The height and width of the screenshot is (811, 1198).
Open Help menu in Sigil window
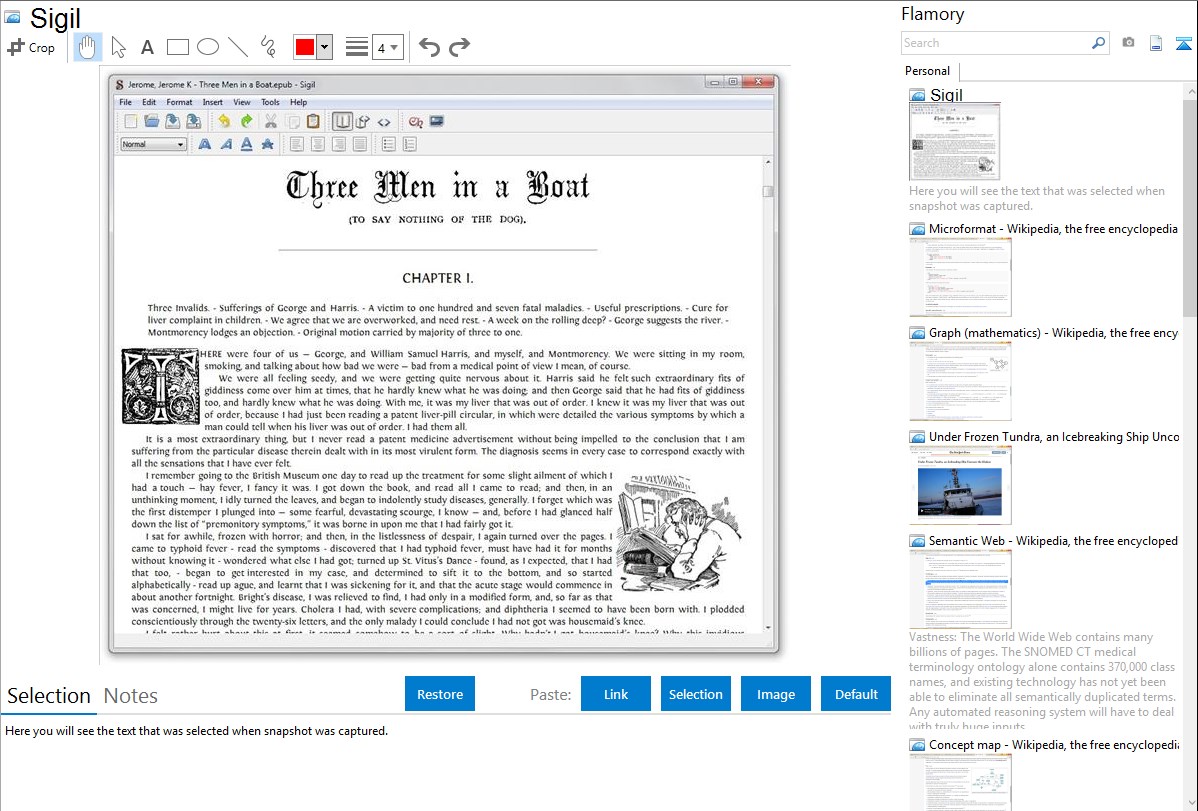(x=299, y=102)
